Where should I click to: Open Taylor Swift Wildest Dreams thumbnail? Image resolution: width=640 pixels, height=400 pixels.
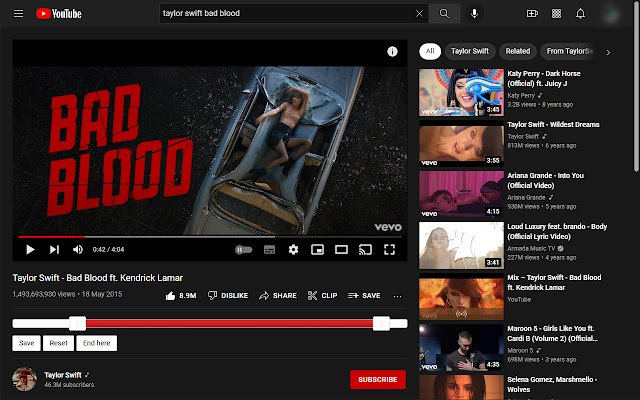pyautogui.click(x=461, y=144)
